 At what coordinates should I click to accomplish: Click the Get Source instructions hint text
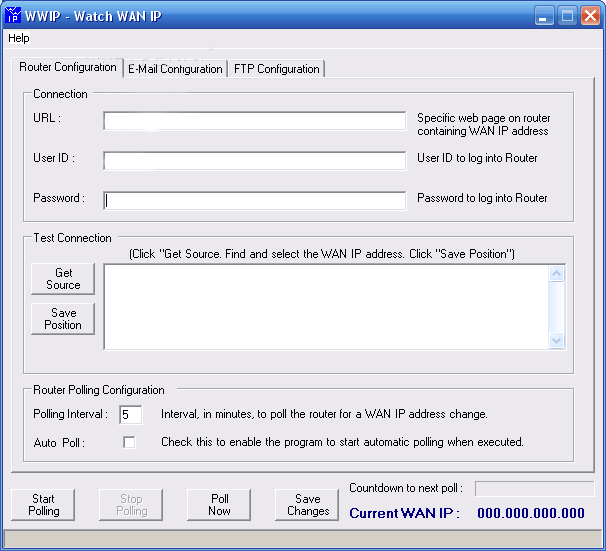coord(322,254)
